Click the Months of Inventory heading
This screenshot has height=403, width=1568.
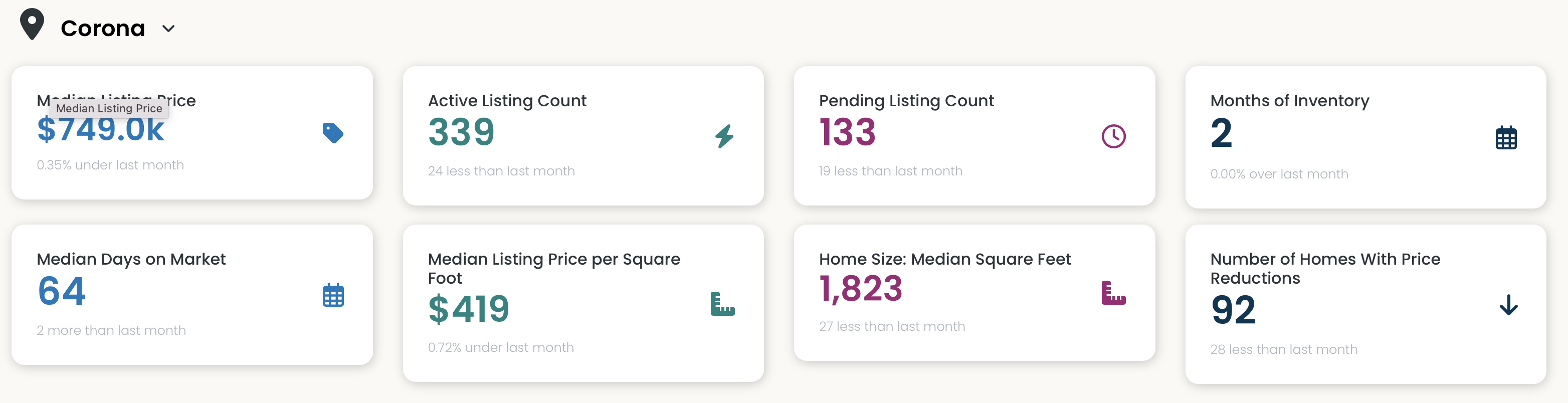coord(1289,100)
